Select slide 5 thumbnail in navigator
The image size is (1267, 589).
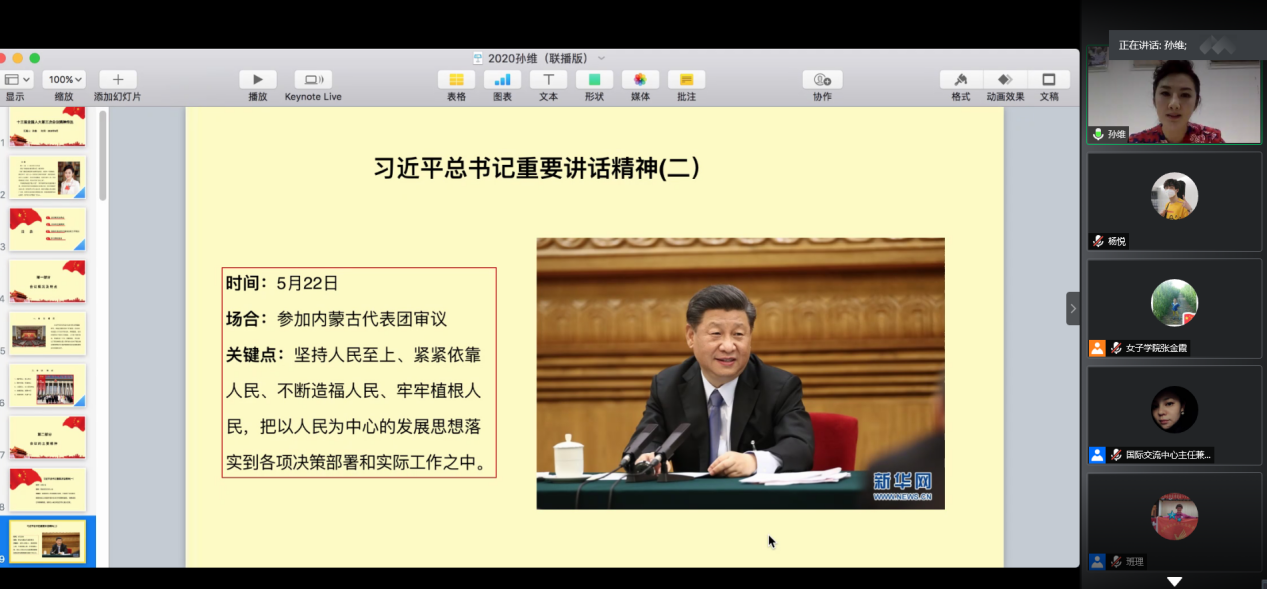pyautogui.click(x=48, y=334)
